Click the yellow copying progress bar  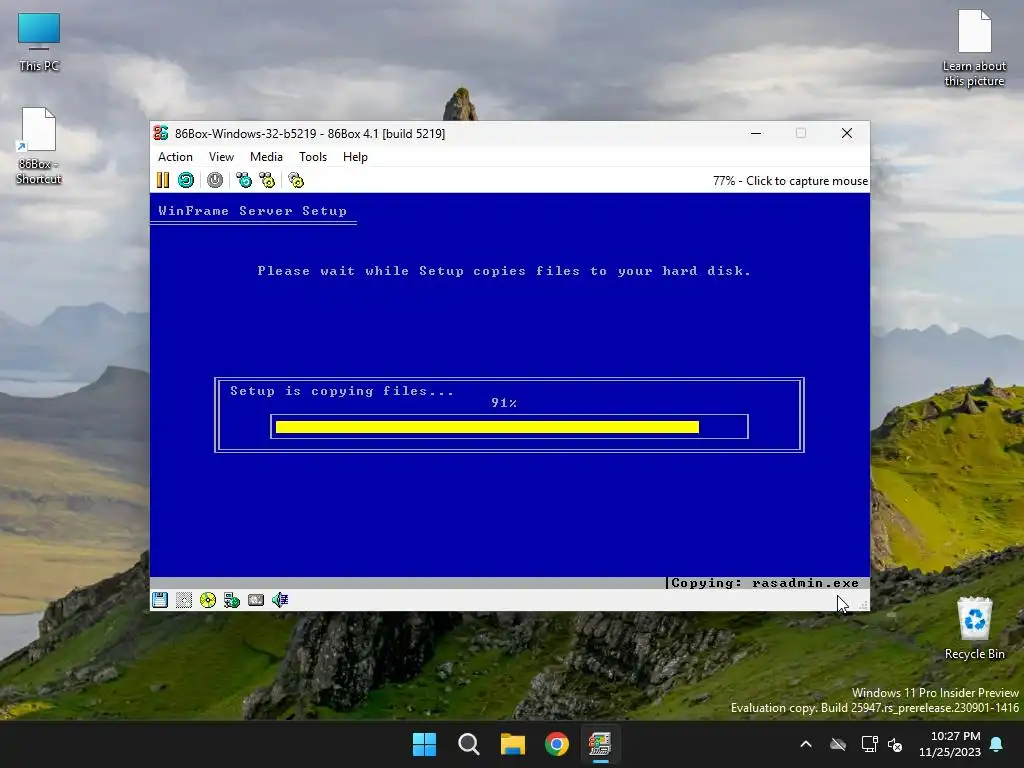click(487, 427)
